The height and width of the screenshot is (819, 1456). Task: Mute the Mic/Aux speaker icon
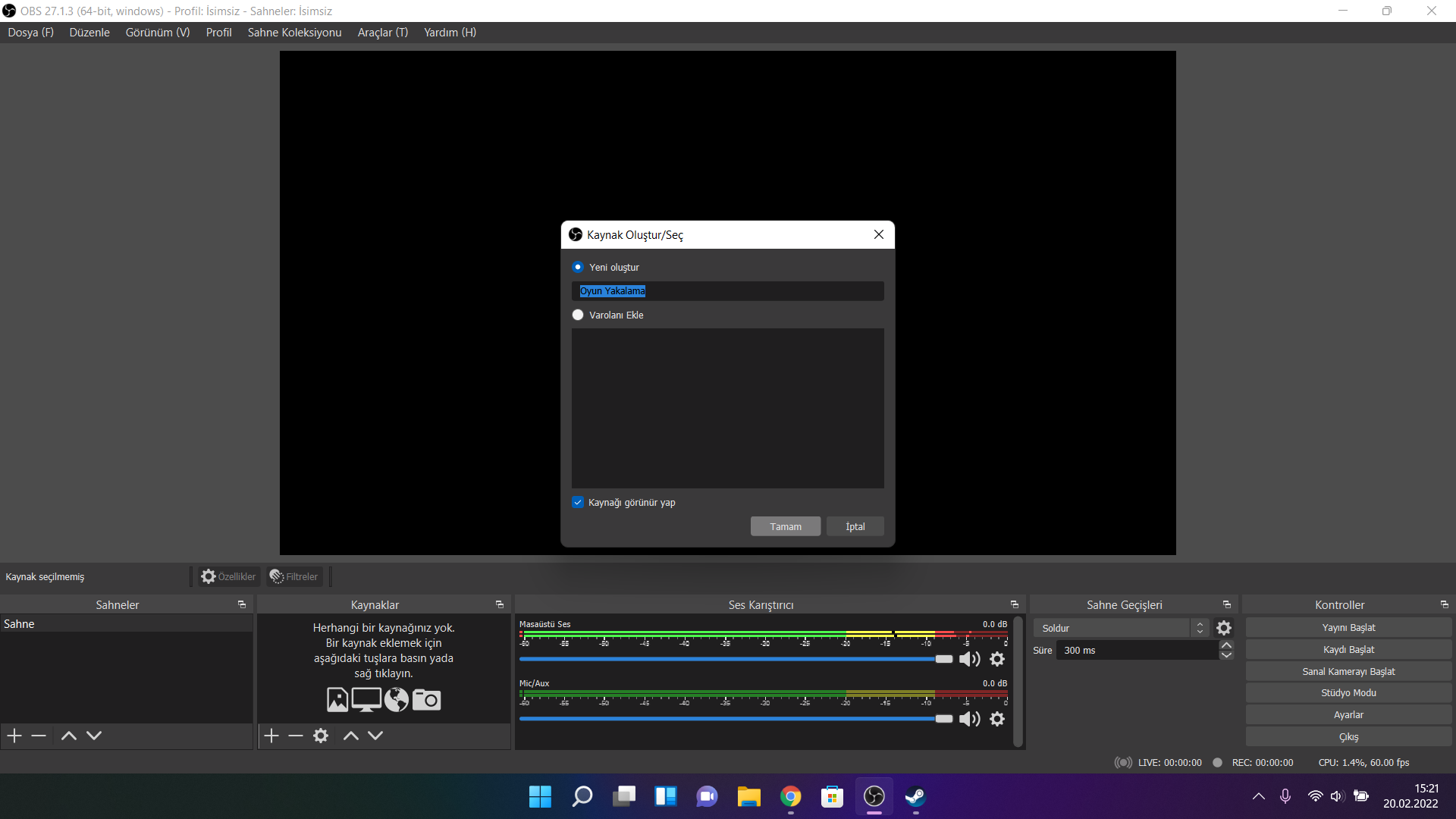point(969,719)
